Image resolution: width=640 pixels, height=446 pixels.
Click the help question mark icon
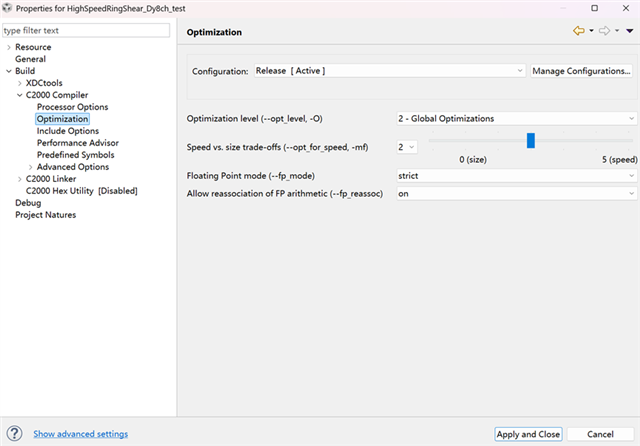15,433
